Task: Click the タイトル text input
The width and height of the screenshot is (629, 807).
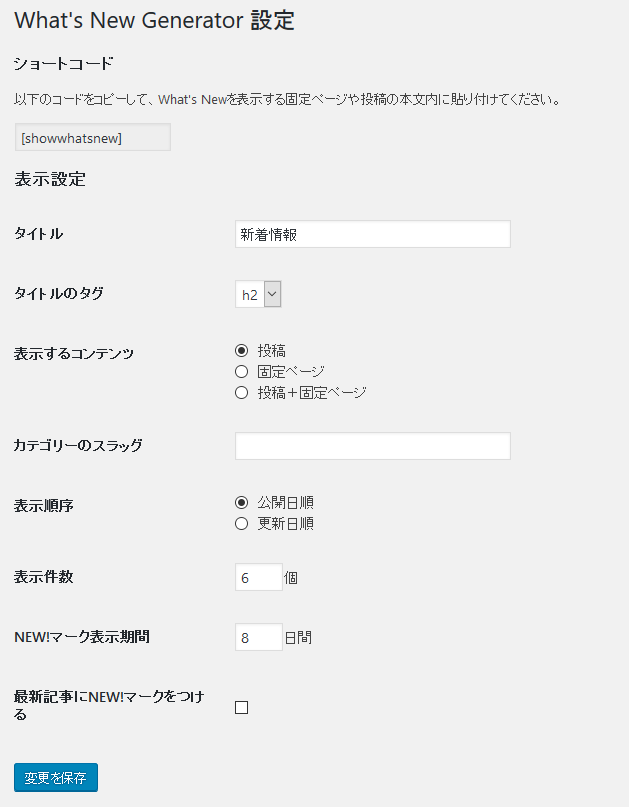Action: click(x=372, y=234)
